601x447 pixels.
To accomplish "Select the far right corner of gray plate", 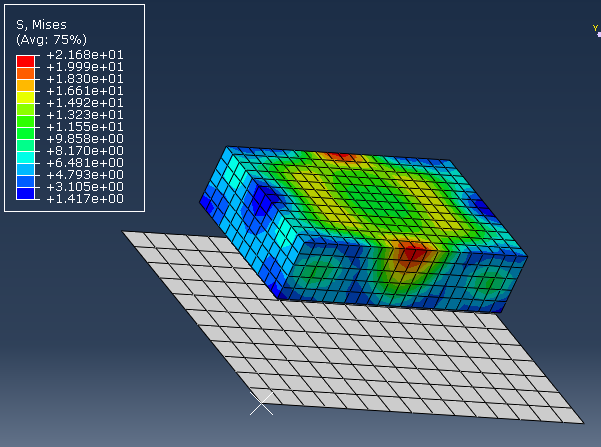I will [582, 420].
